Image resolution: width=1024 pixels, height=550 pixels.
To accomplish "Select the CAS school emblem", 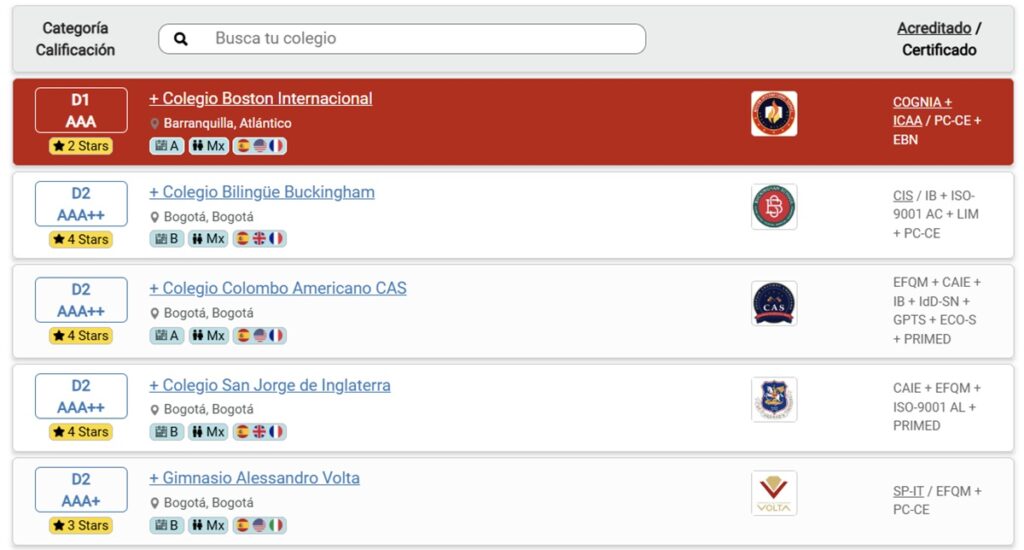I will click(774, 303).
